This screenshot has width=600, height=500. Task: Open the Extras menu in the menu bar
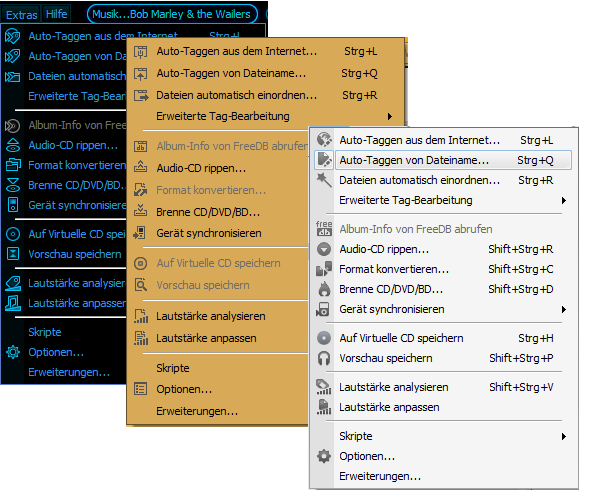pyautogui.click(x=21, y=15)
